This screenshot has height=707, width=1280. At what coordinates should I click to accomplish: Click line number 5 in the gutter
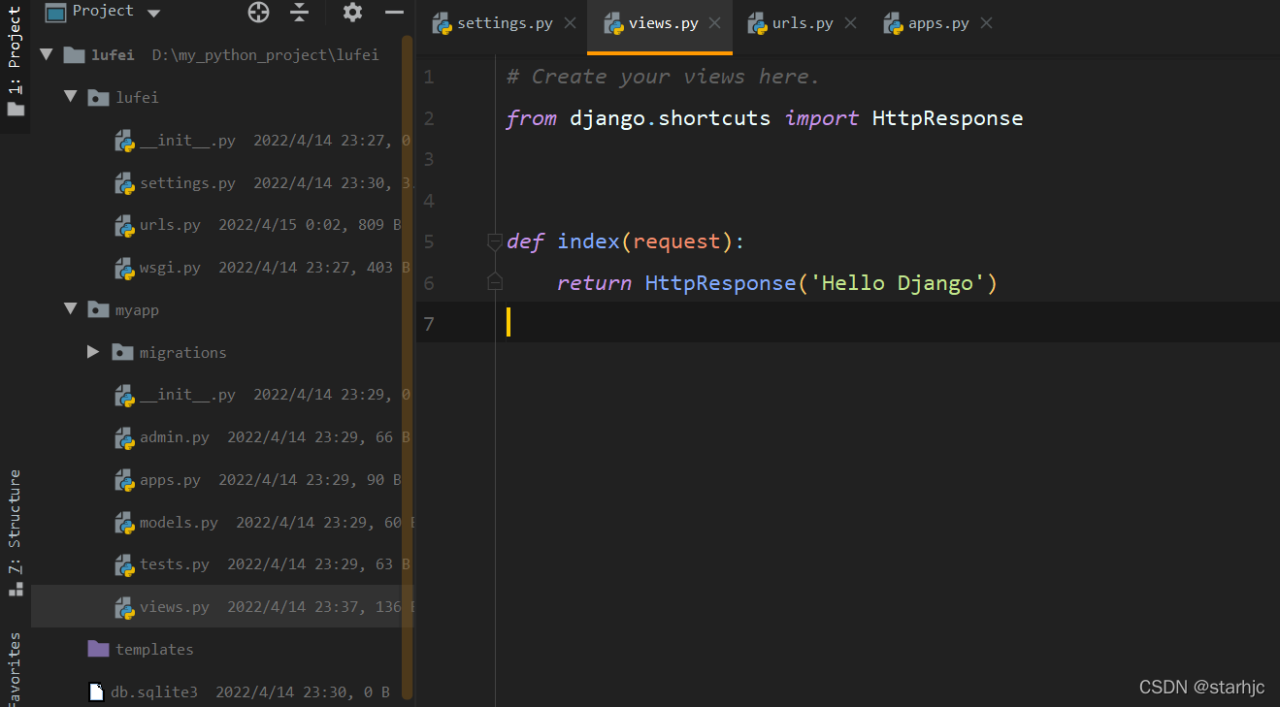point(429,242)
